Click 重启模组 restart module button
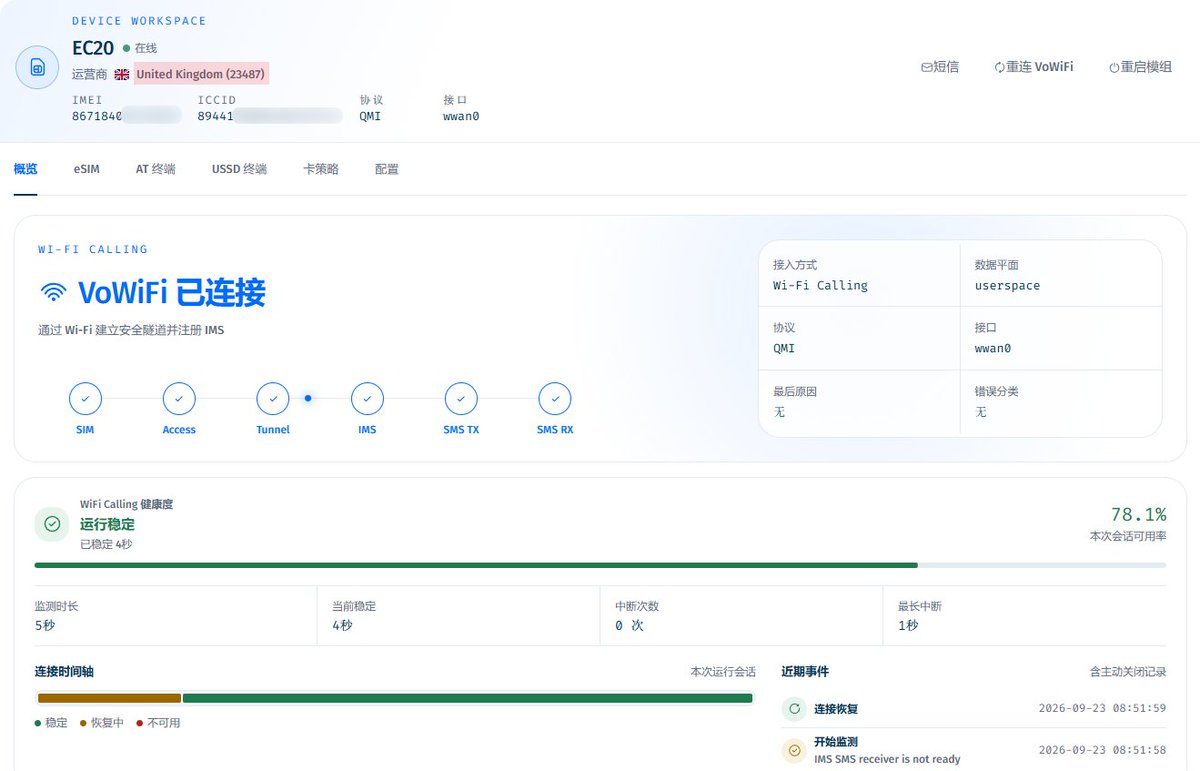Screen dimensions: 1200x771 (x=1140, y=67)
